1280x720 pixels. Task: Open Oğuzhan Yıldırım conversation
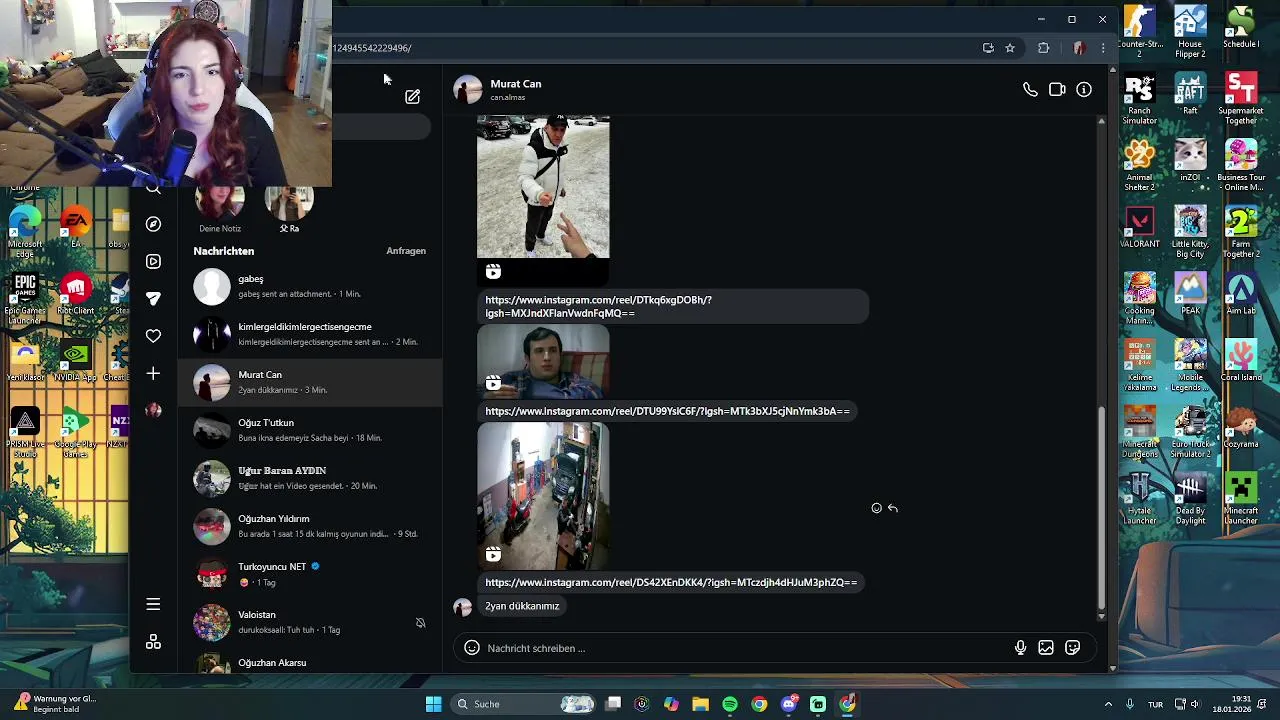[310, 526]
